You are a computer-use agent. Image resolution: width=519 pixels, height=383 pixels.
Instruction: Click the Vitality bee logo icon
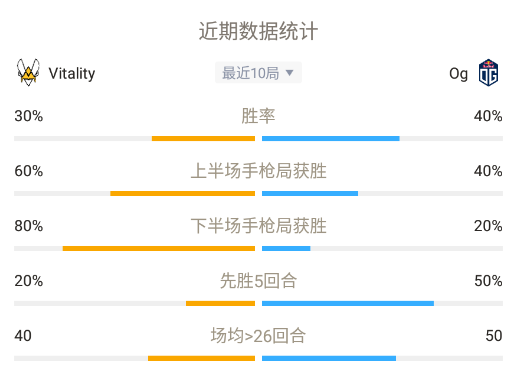[x=28, y=72]
